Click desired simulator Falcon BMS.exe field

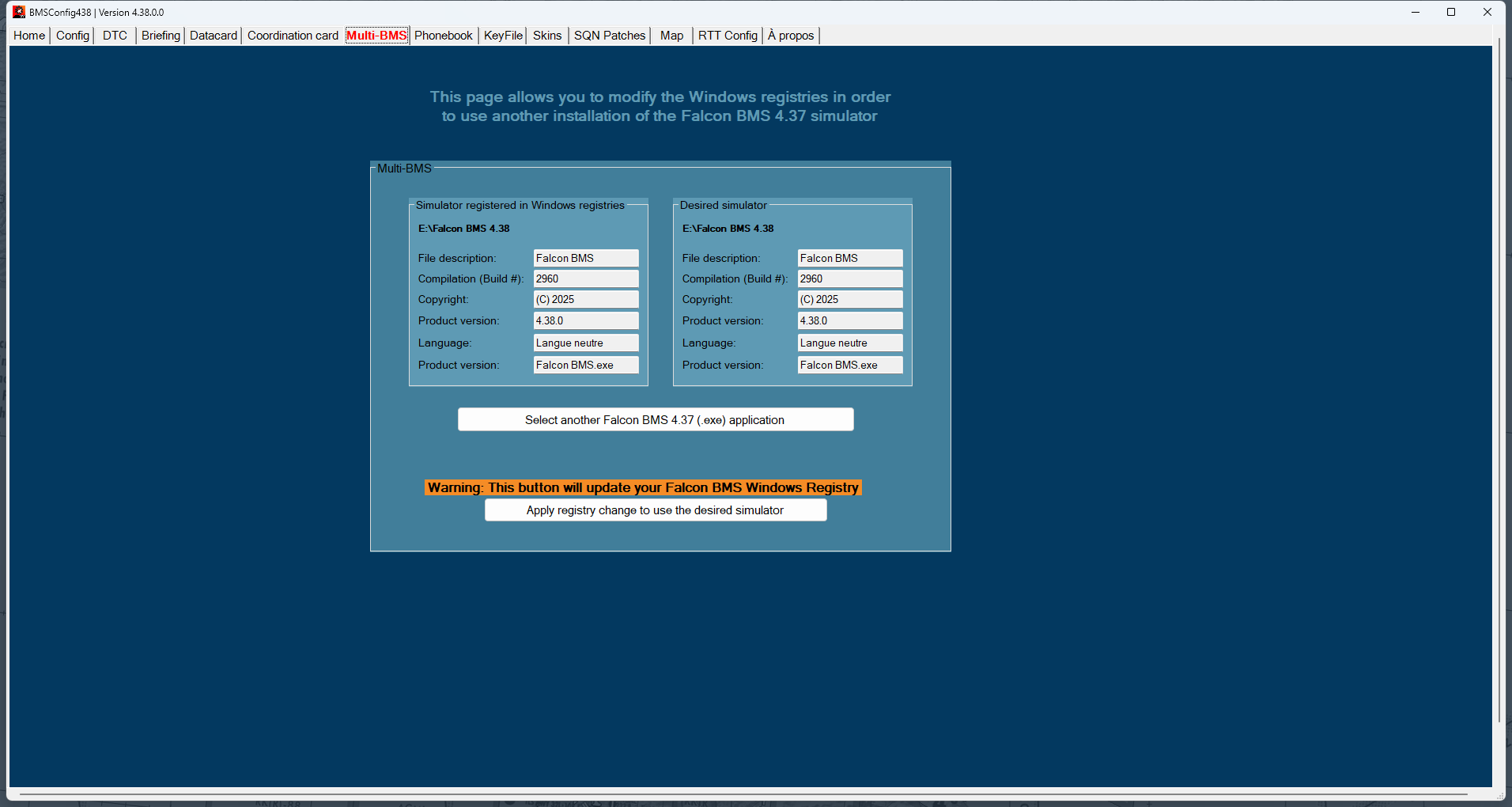tap(850, 365)
